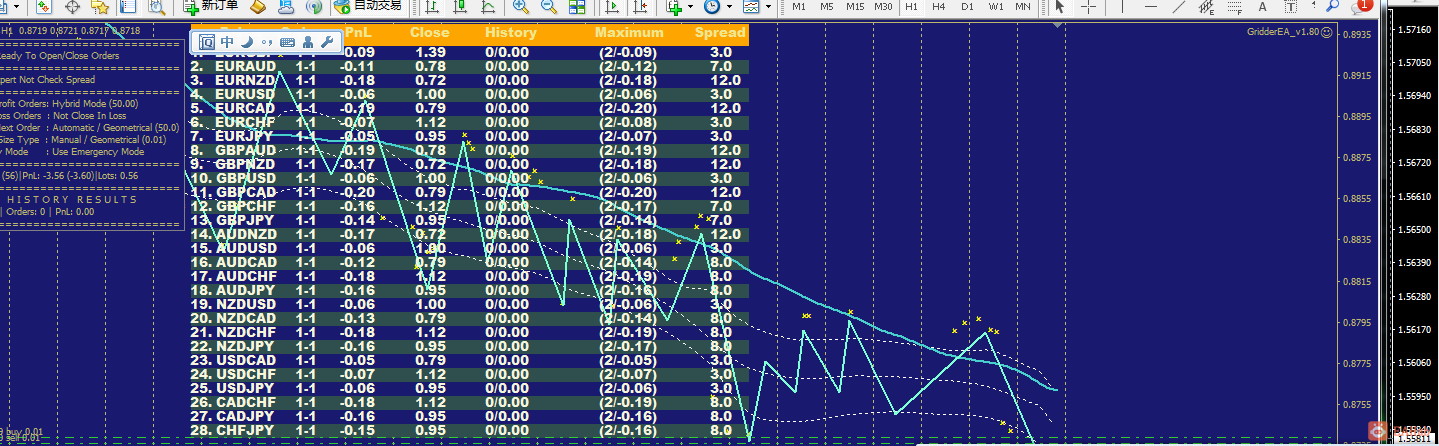Select the crosshair tool

tap(1088, 6)
